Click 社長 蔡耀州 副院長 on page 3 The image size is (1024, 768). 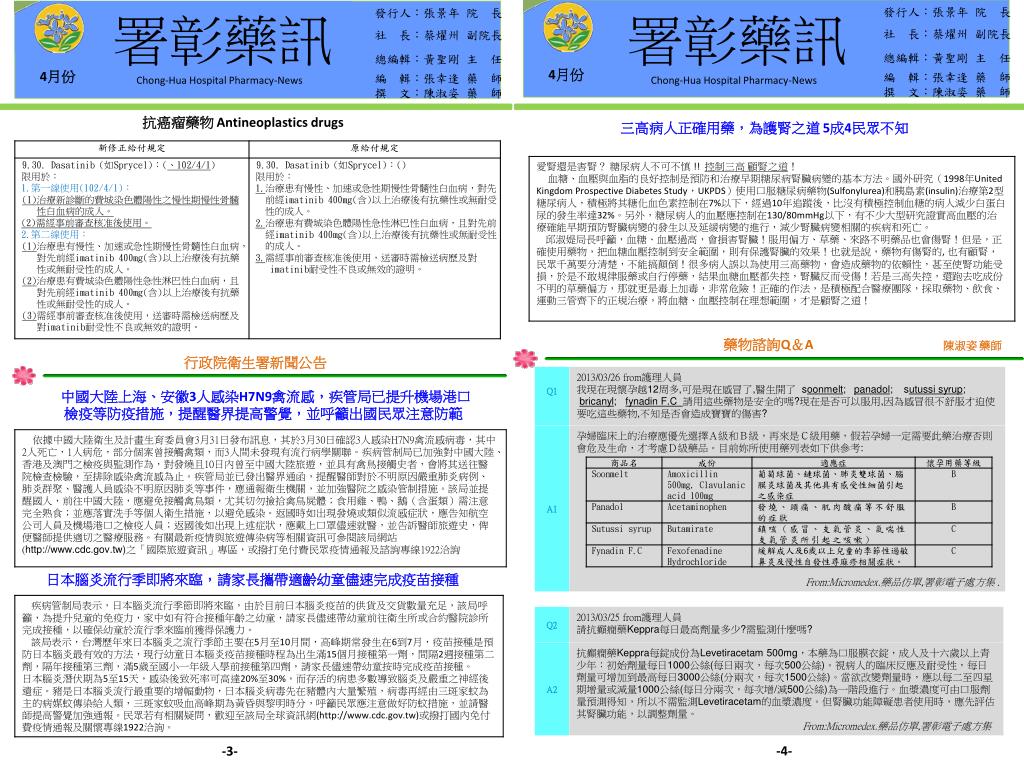coord(438,35)
